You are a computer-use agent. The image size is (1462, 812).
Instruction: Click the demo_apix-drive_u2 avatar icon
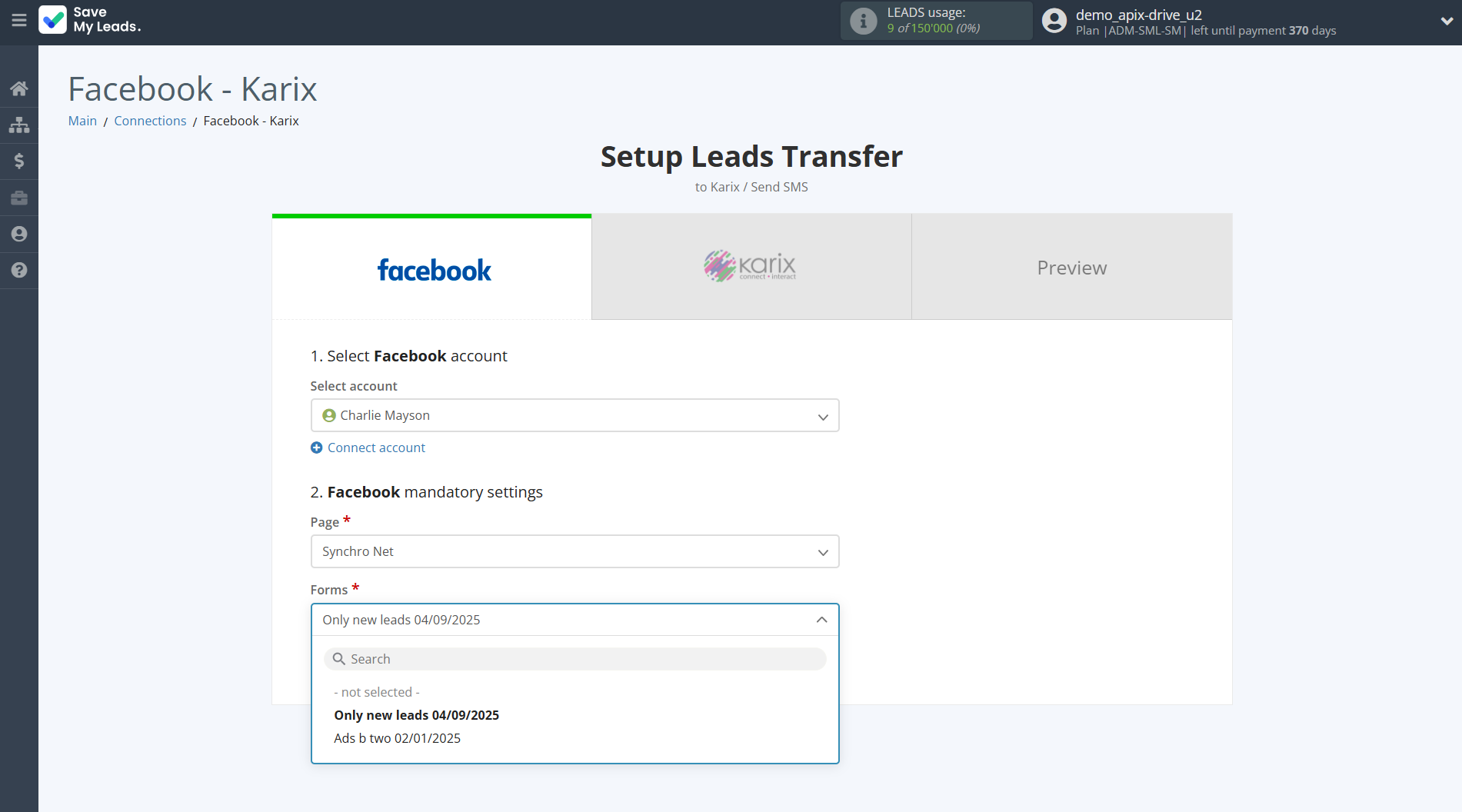[1054, 21]
